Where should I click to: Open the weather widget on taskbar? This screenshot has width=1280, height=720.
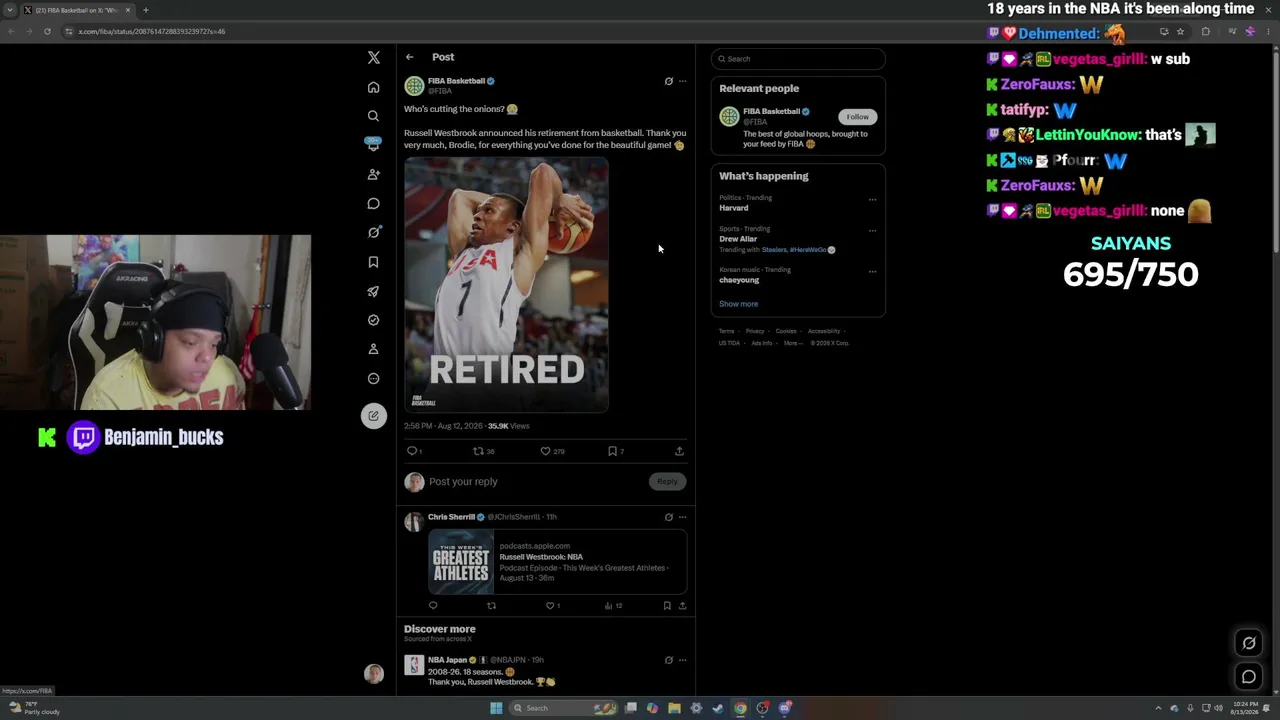pyautogui.click(x=36, y=708)
